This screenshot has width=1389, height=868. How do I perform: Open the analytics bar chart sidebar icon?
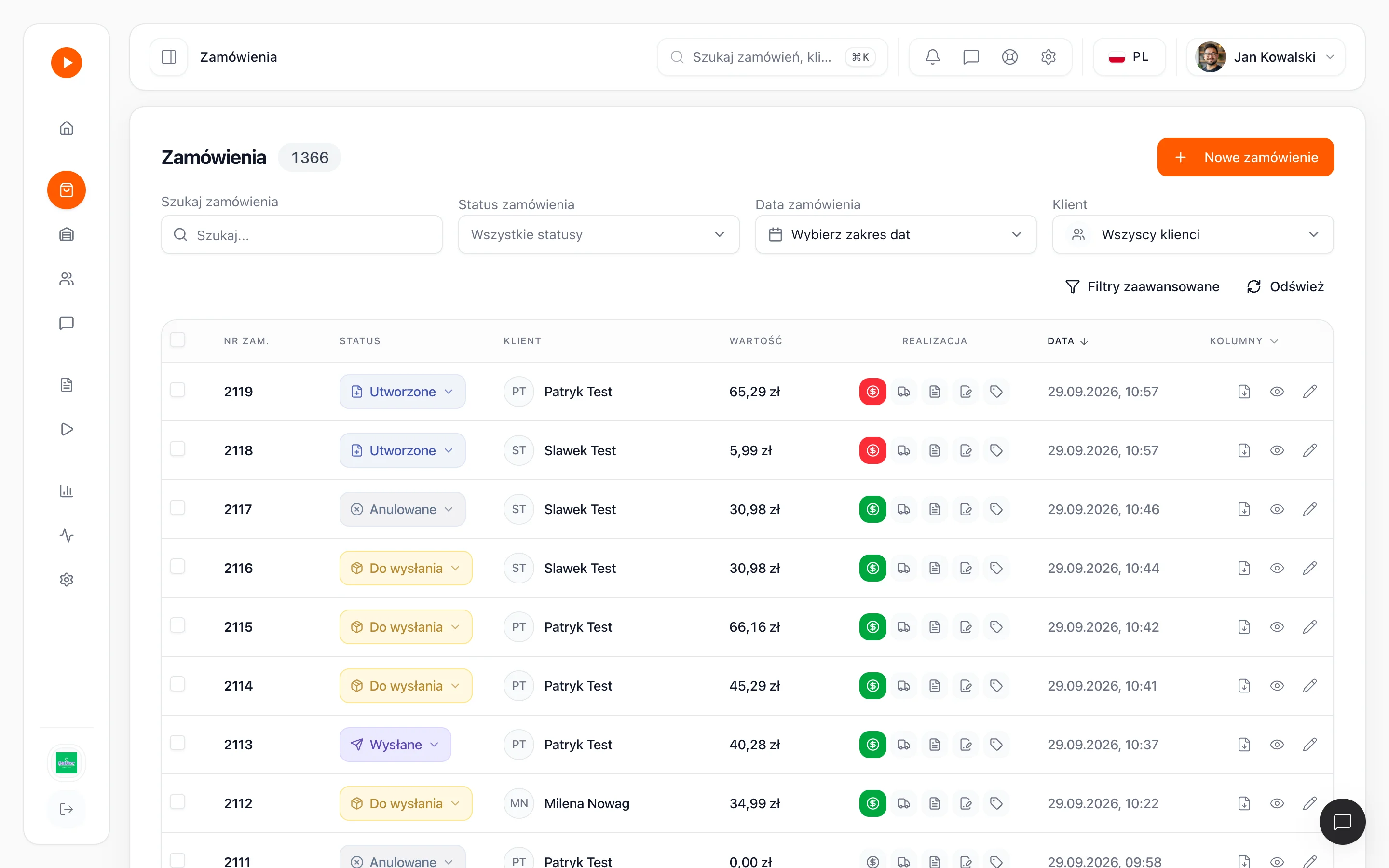[67, 491]
